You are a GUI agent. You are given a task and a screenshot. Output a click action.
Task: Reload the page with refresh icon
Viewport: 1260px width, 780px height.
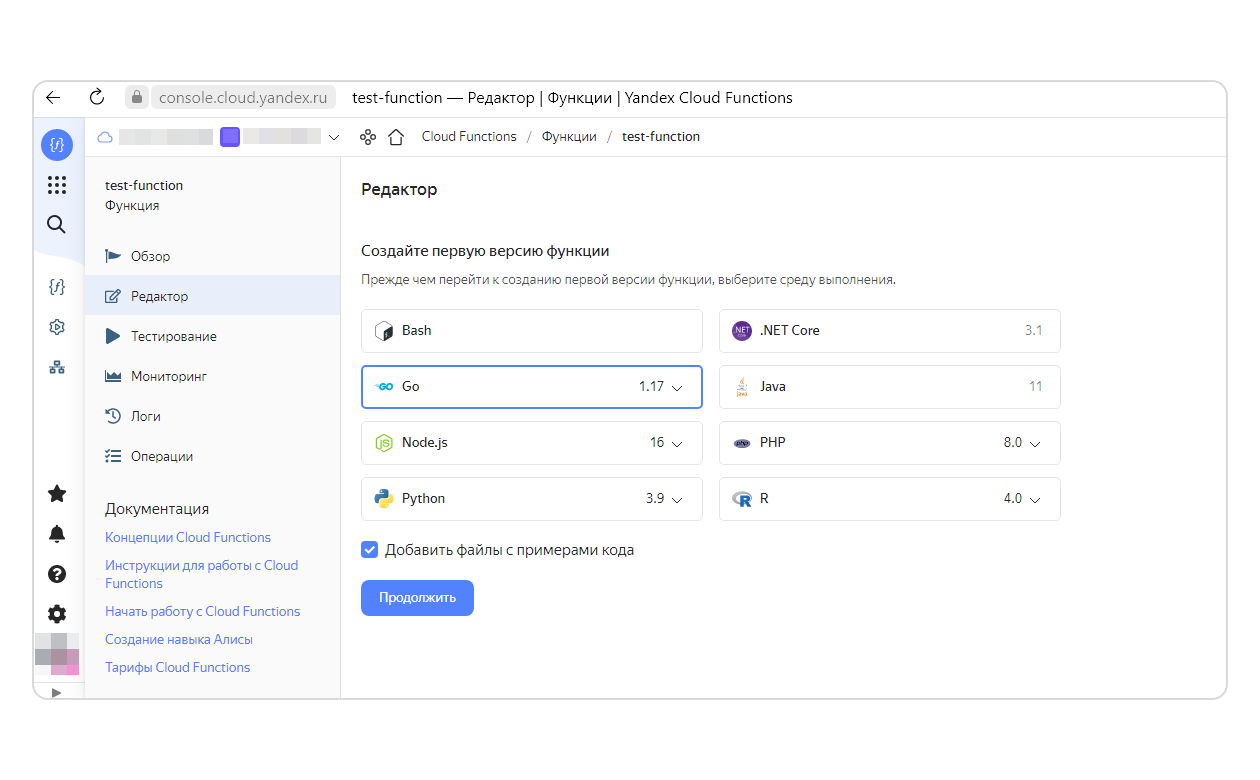pos(97,98)
